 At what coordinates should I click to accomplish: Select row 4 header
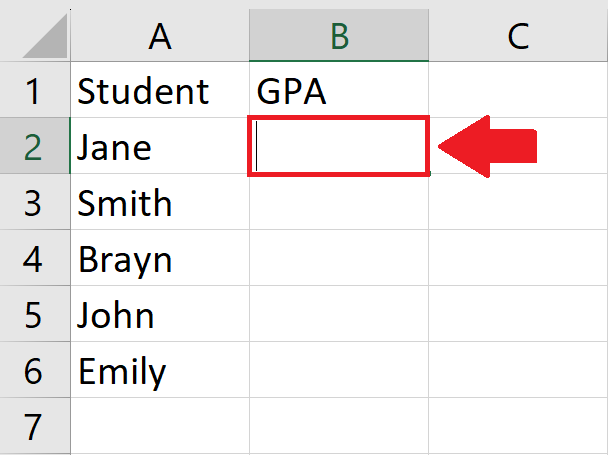pos(35,258)
